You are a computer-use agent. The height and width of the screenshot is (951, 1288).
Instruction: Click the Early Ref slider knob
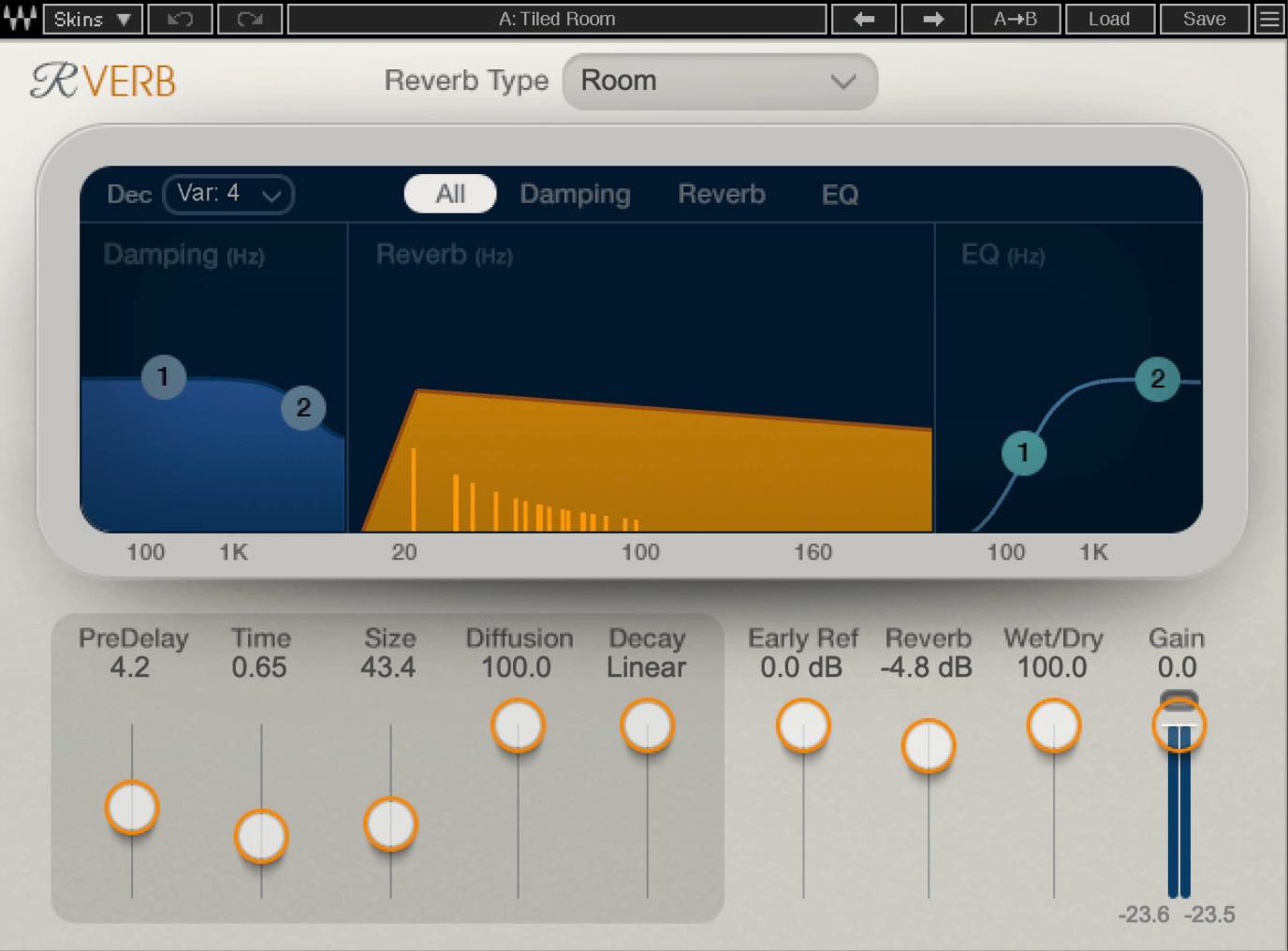pyautogui.click(x=803, y=725)
